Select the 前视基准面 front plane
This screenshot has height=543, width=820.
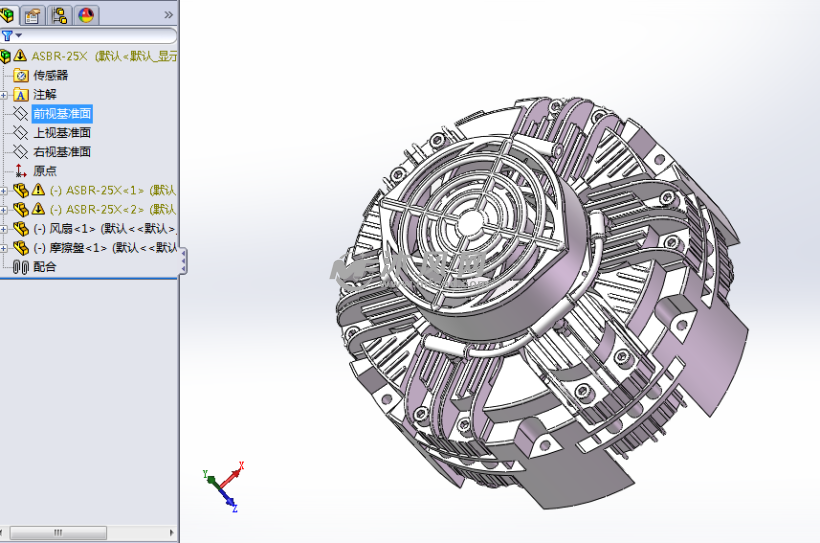point(61,114)
